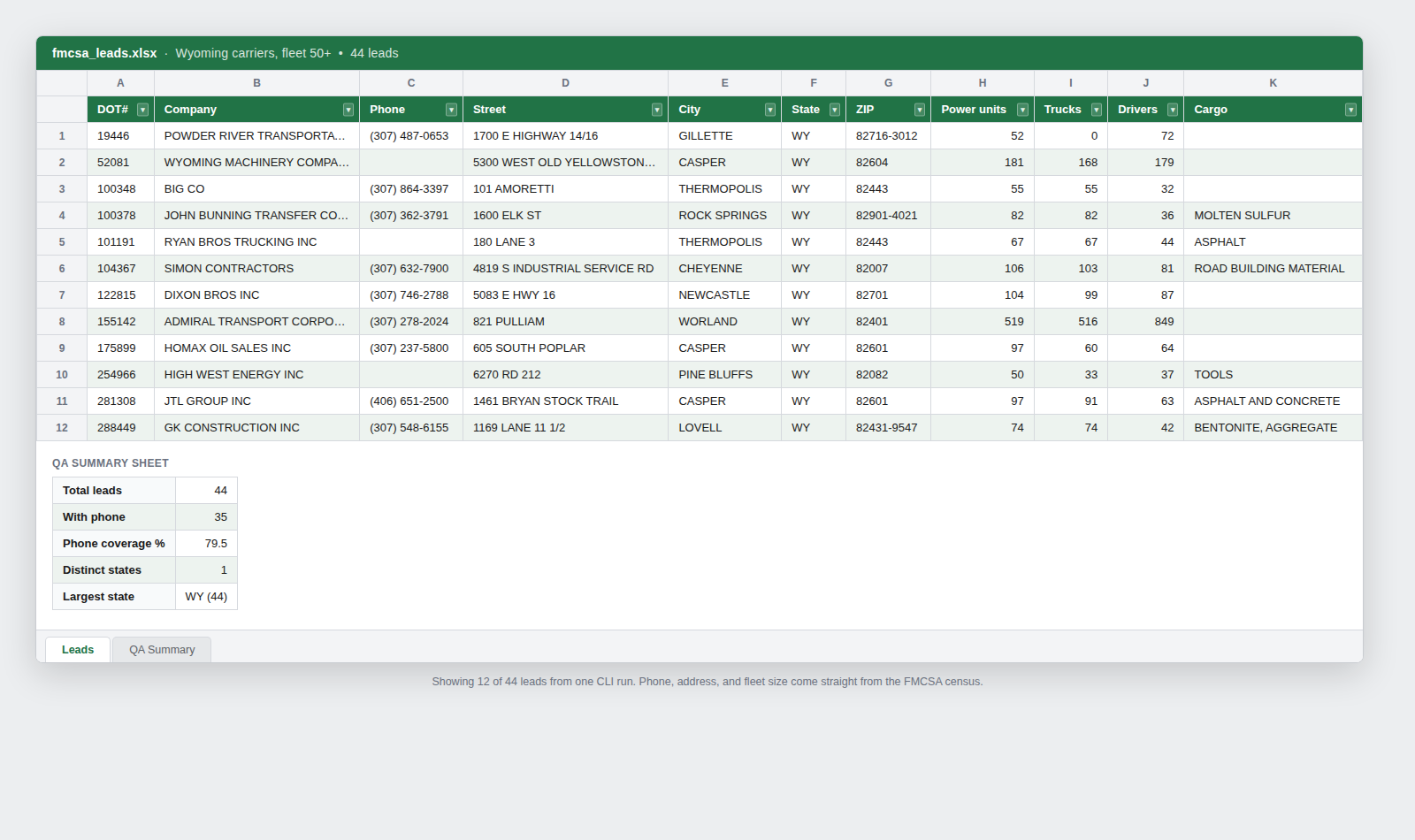Open the Power units filter arrow
This screenshot has height=840, width=1415.
click(x=1023, y=110)
